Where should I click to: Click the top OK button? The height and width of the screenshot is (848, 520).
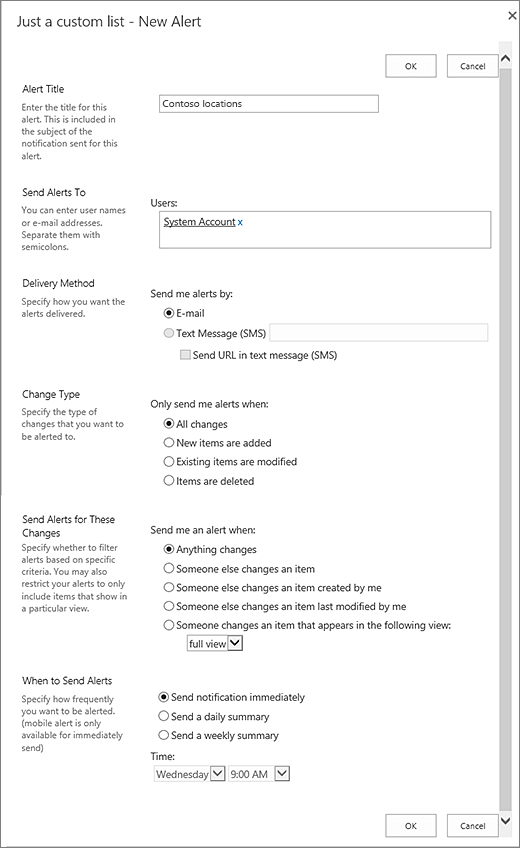point(411,66)
